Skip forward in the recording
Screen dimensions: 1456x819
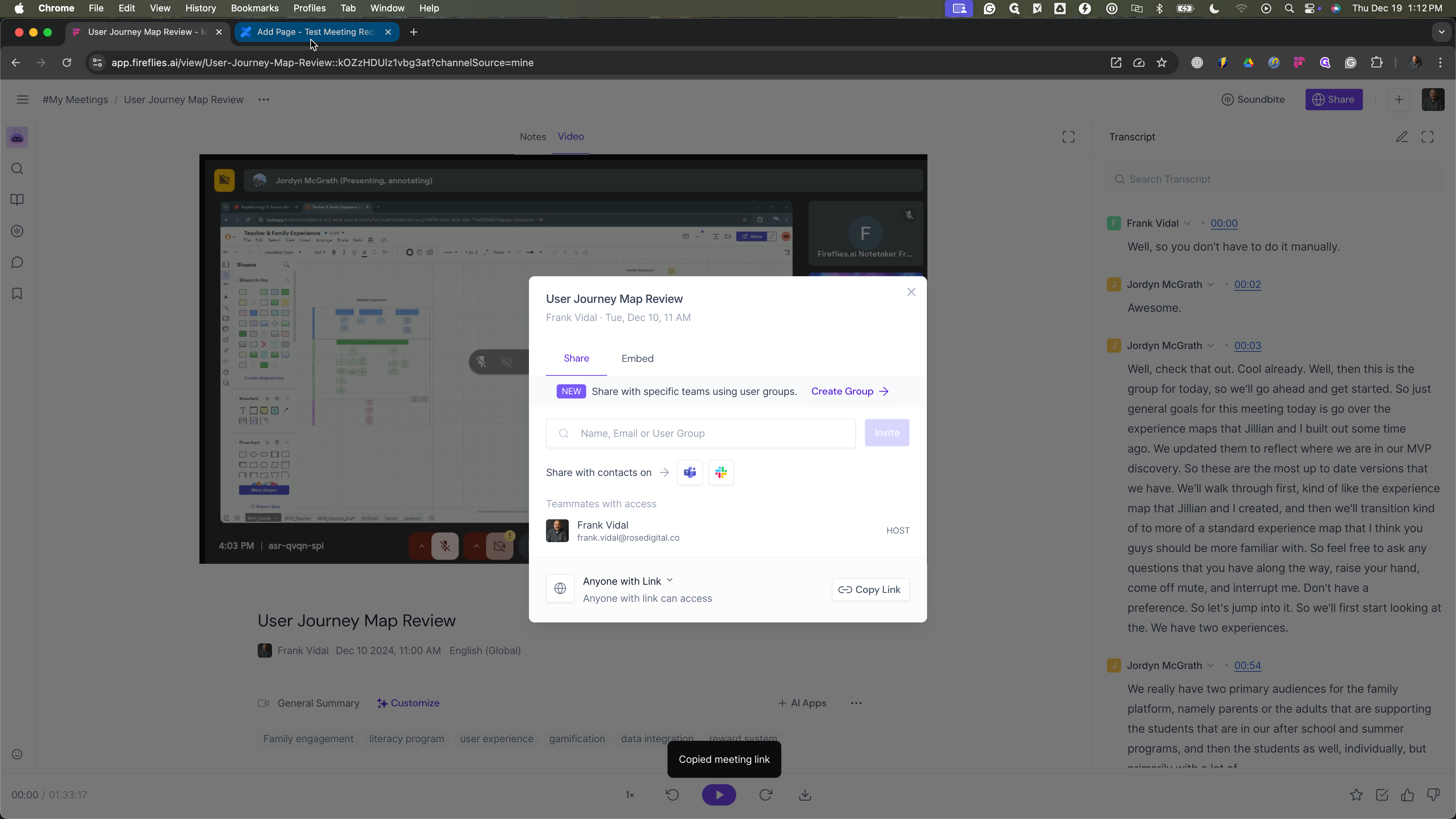click(766, 795)
